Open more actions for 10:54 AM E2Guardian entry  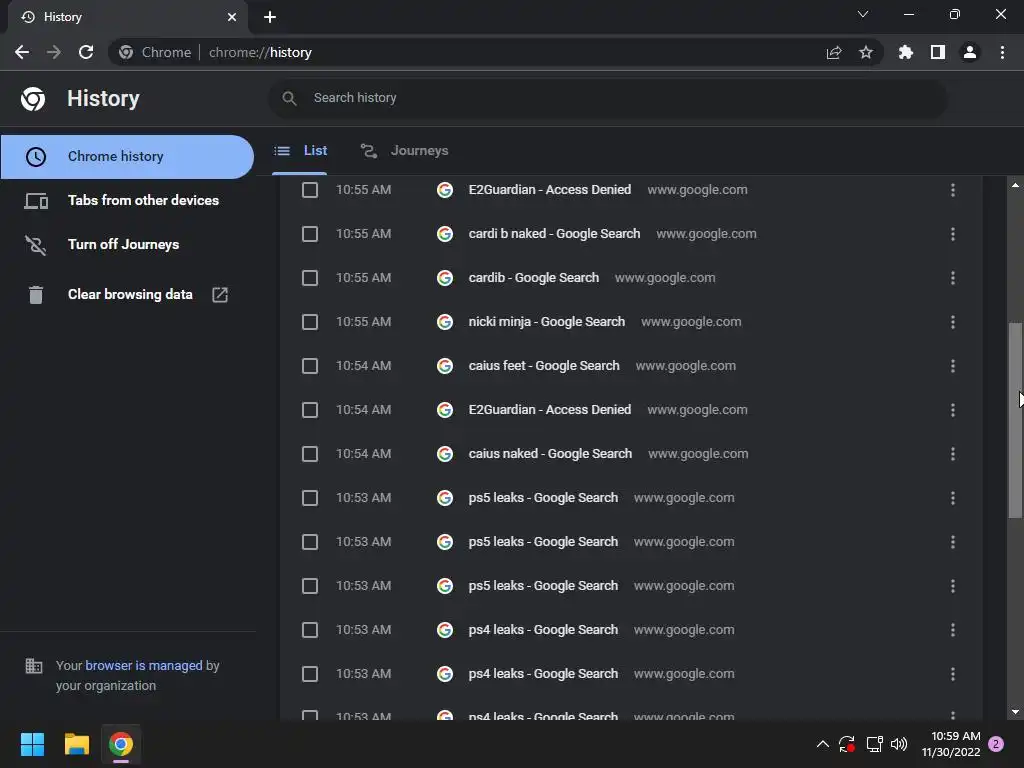coord(953,410)
